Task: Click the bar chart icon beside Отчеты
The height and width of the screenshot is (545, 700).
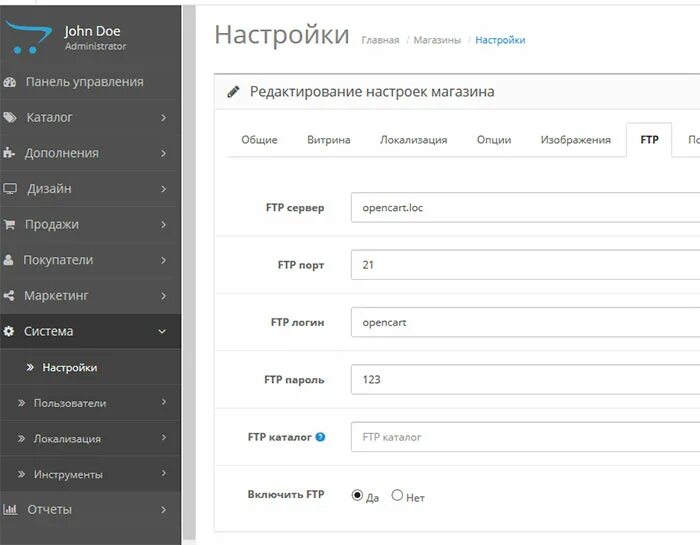Action: click(10, 509)
